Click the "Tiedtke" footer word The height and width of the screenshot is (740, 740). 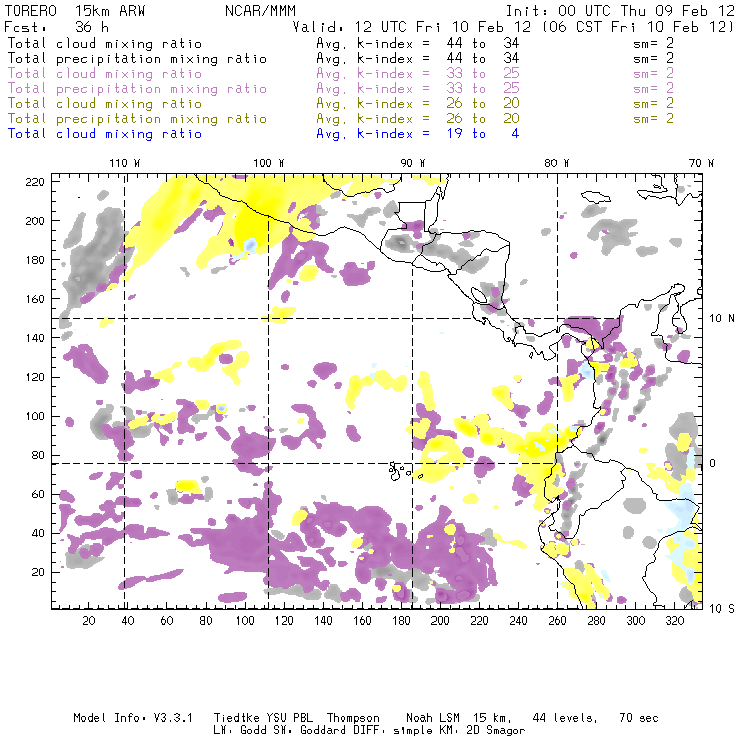coord(236,718)
